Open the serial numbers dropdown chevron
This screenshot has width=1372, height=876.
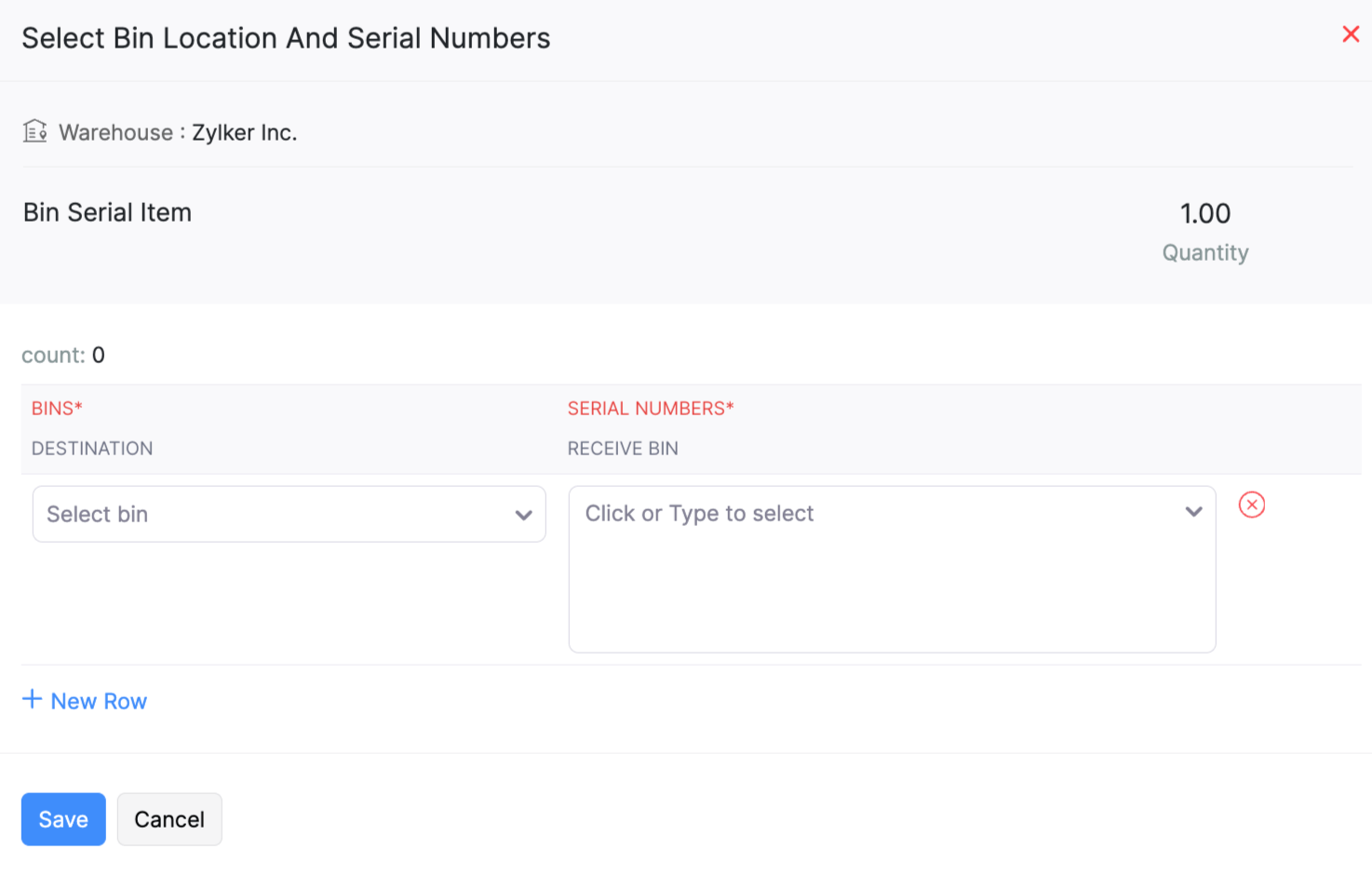[x=1193, y=512]
